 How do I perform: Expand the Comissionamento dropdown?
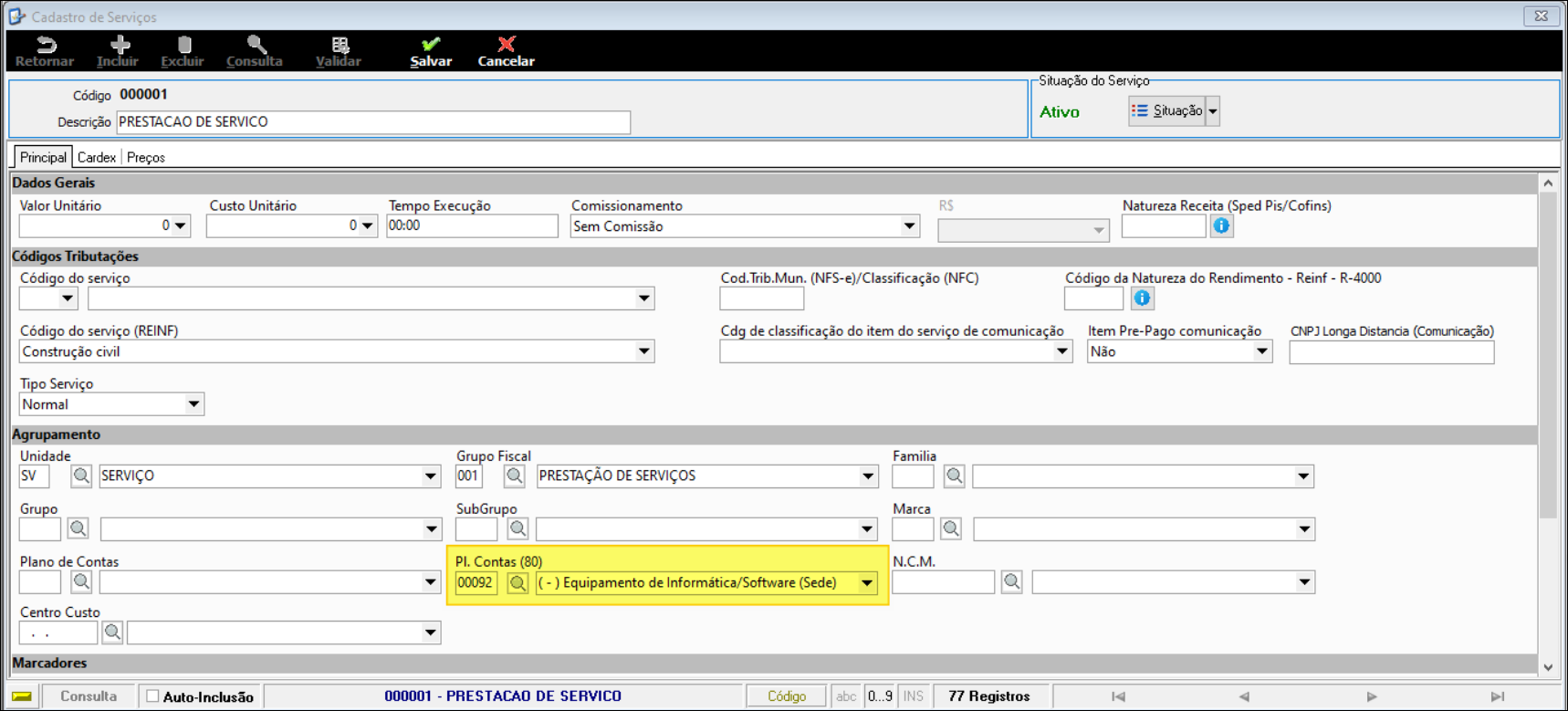(909, 226)
